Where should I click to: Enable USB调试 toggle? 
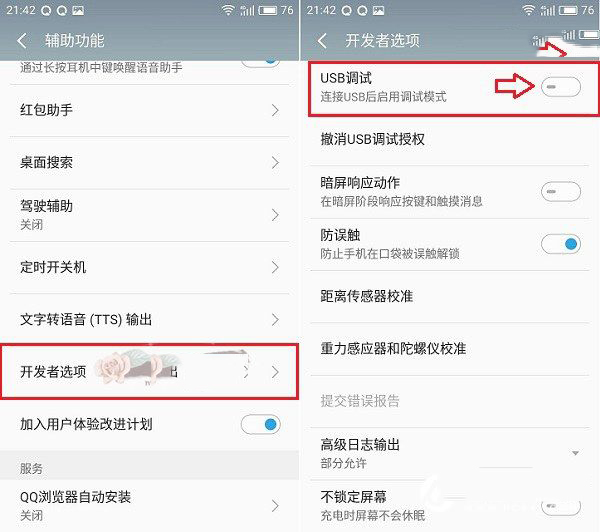point(561,87)
